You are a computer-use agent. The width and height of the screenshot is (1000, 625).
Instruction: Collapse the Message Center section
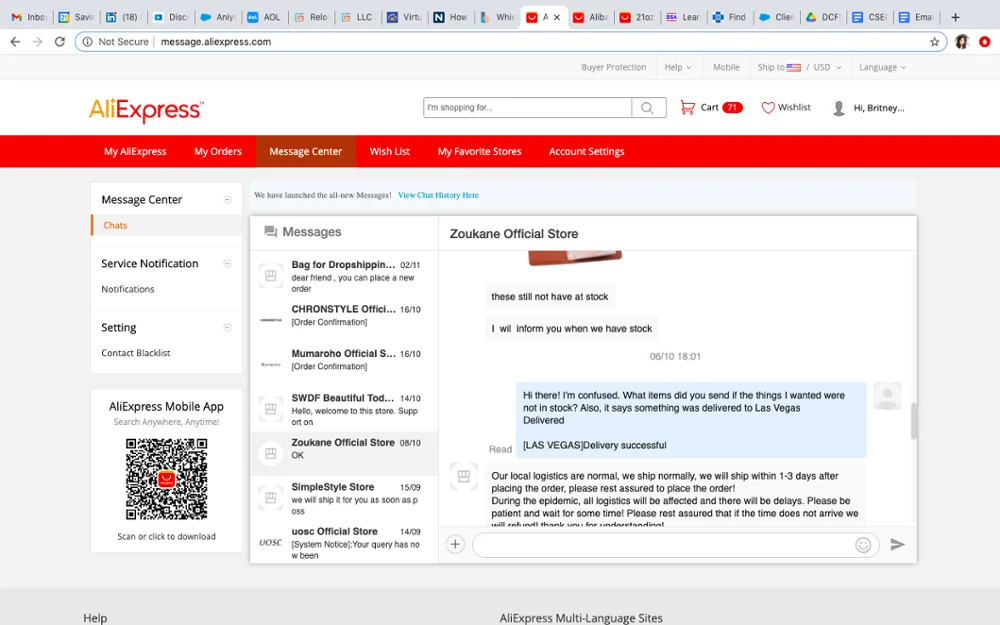click(x=227, y=200)
